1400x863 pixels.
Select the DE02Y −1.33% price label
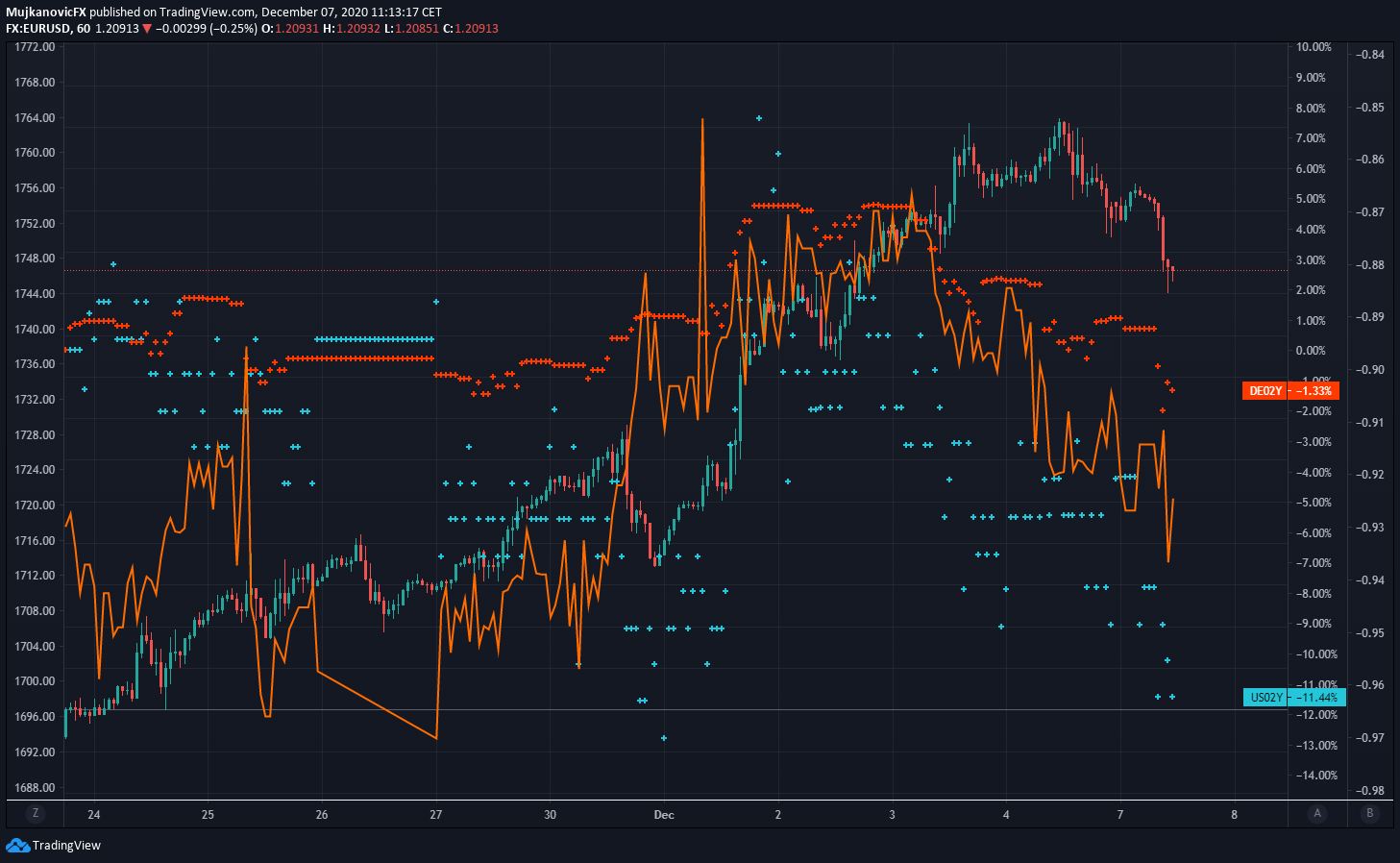coord(1290,391)
